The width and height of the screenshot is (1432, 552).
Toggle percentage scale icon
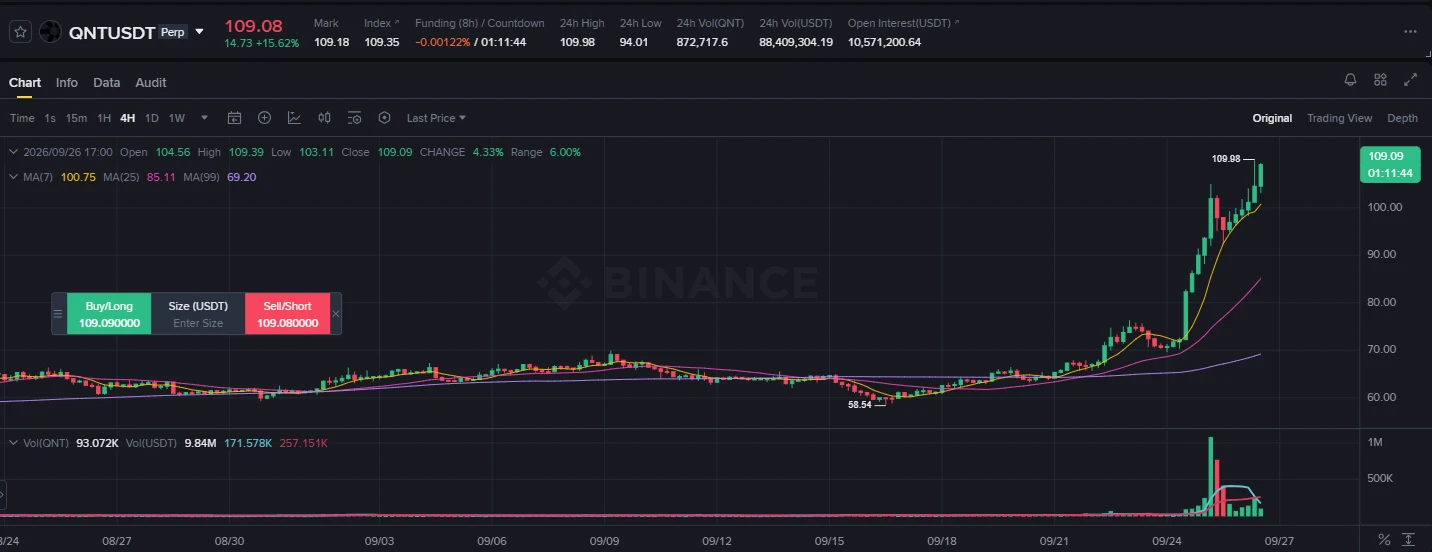pos(1384,540)
